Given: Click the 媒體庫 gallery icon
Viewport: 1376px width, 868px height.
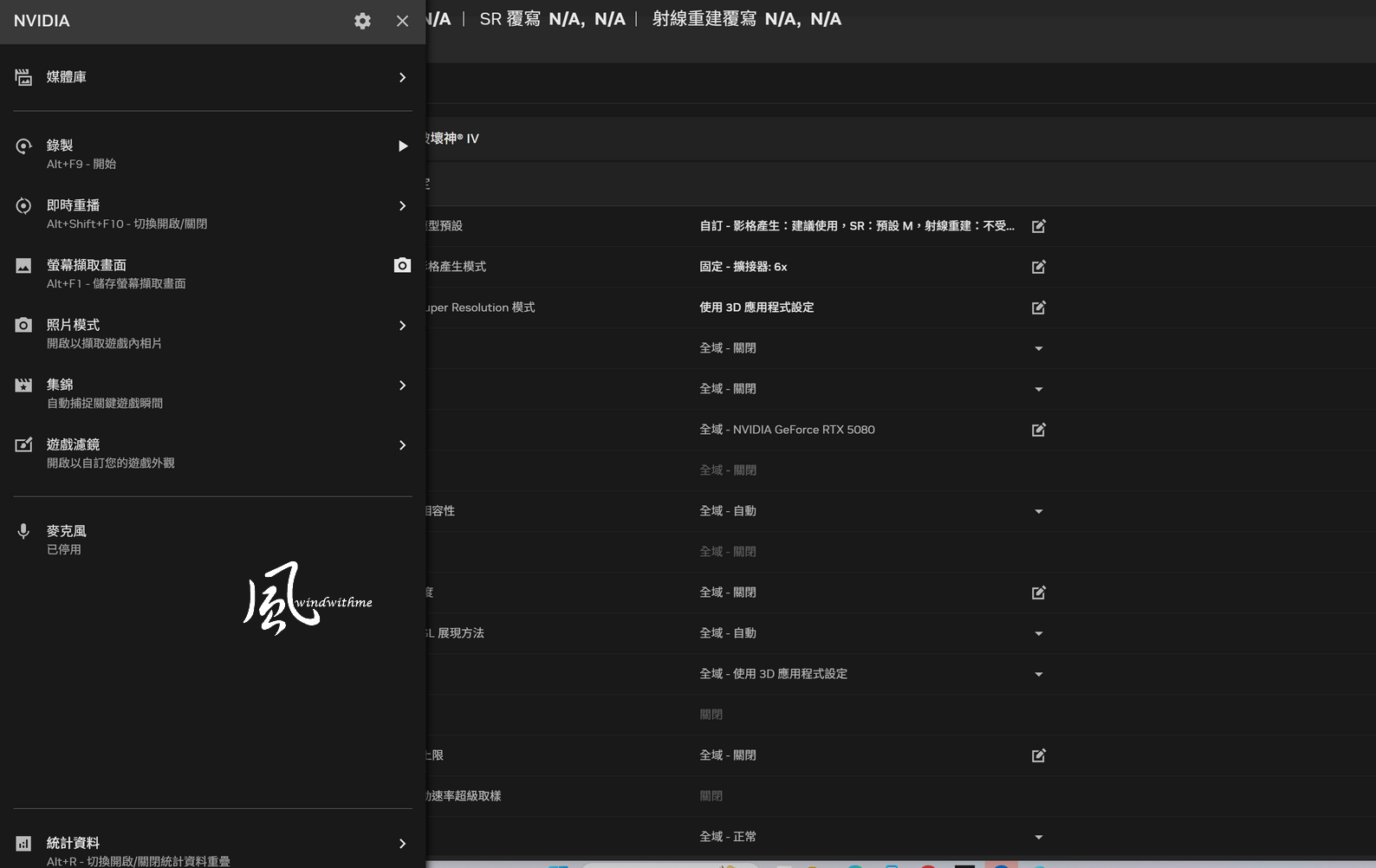Looking at the screenshot, I should (23, 77).
